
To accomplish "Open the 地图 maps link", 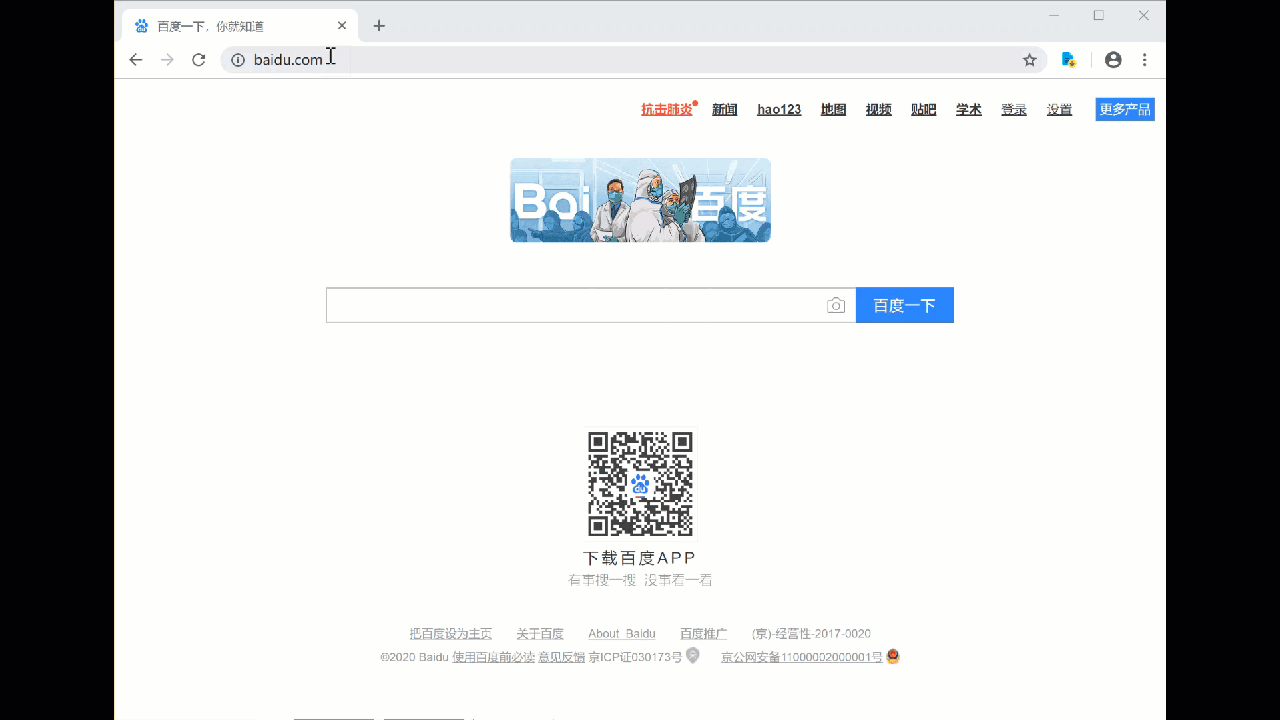I will pos(834,110).
